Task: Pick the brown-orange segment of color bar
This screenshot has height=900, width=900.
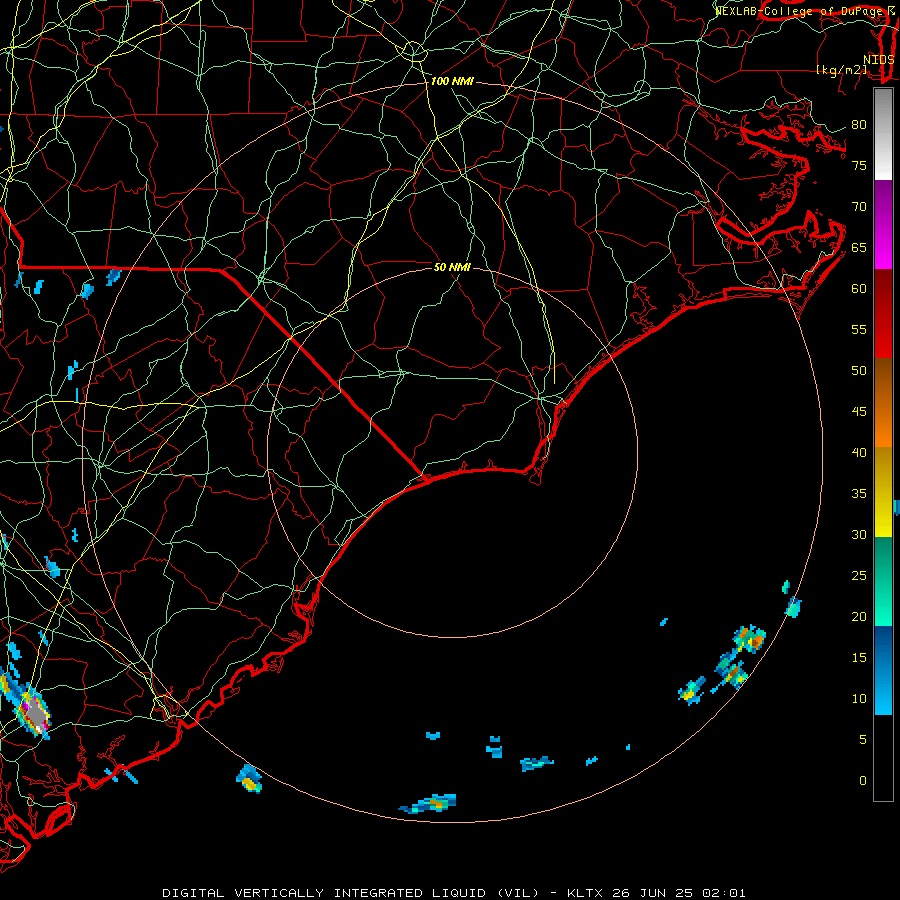Action: 883,403
